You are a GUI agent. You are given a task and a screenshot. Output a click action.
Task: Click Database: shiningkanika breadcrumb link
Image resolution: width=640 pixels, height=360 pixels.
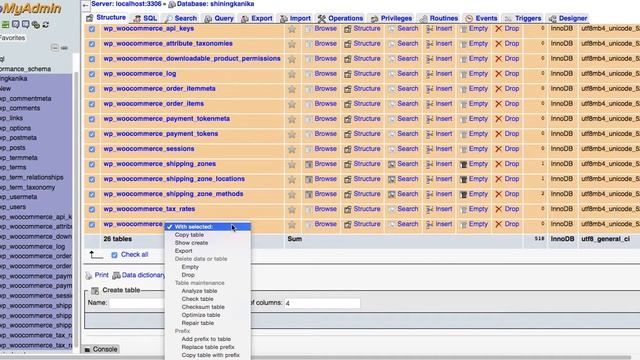[x=215, y=4]
